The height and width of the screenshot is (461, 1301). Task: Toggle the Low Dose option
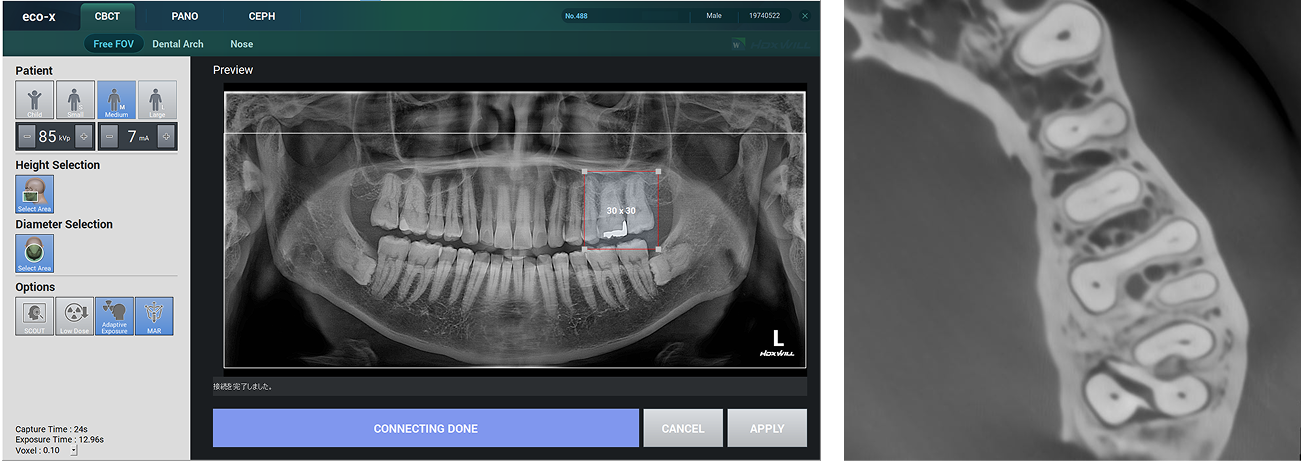(75, 316)
